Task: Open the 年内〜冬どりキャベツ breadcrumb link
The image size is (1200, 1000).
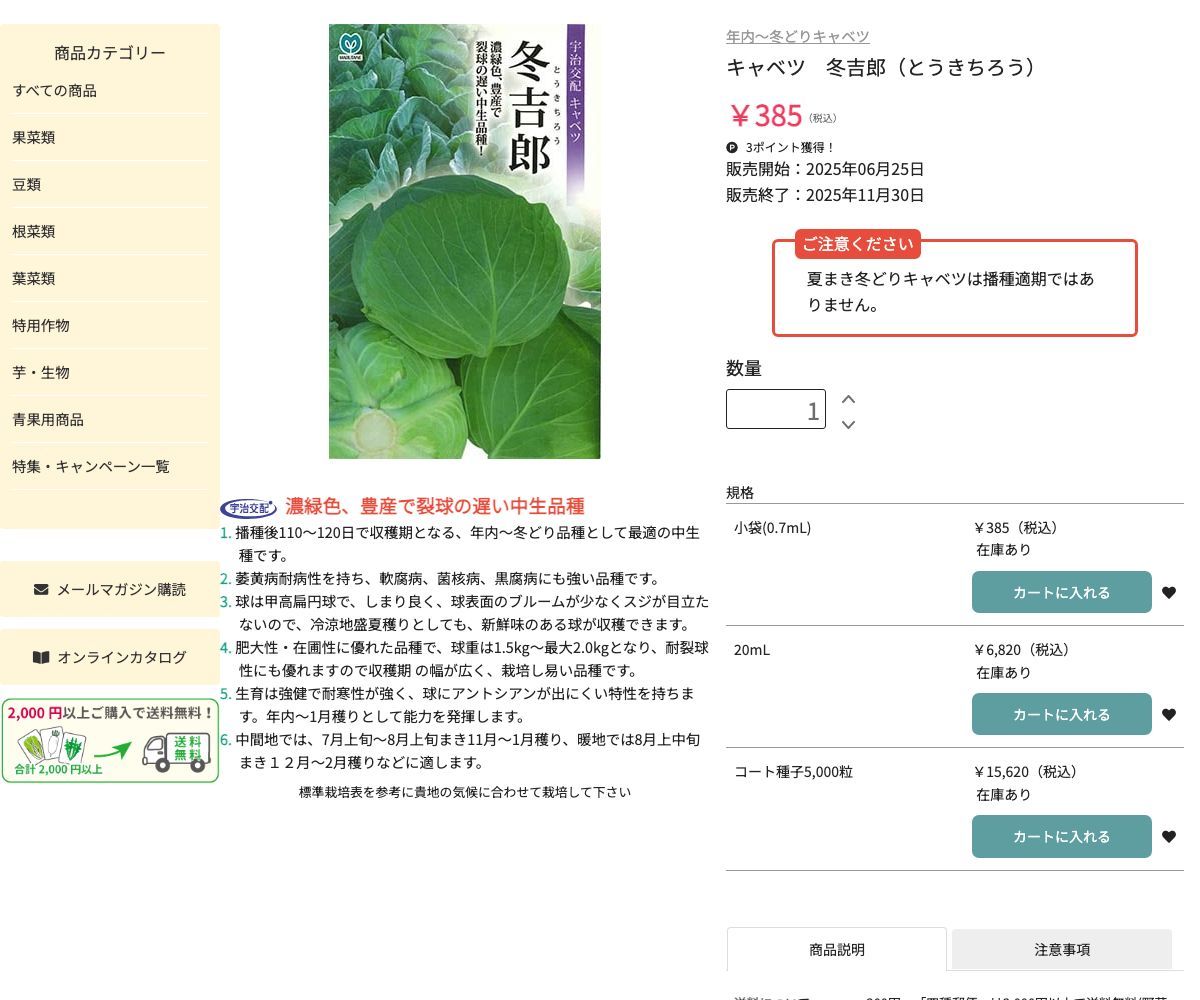Action: point(797,37)
